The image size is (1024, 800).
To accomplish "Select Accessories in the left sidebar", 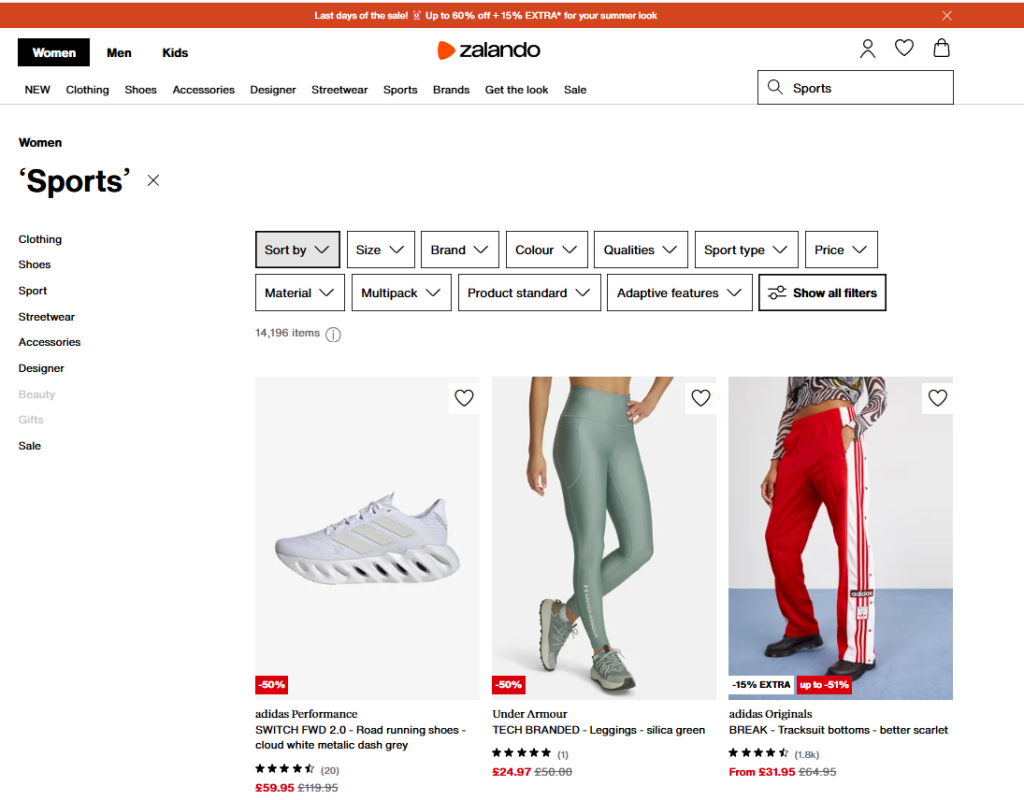I will click(50, 342).
